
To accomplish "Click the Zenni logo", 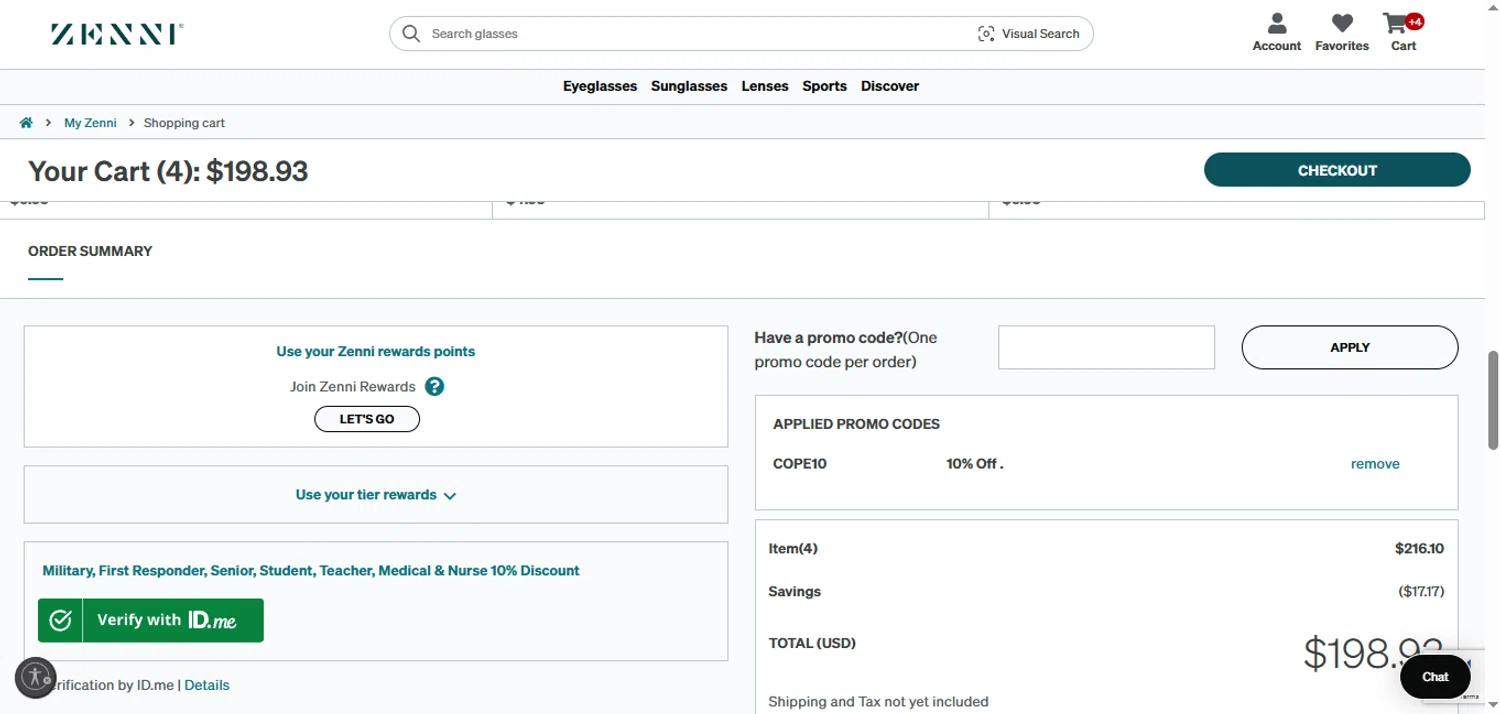I will click(117, 35).
